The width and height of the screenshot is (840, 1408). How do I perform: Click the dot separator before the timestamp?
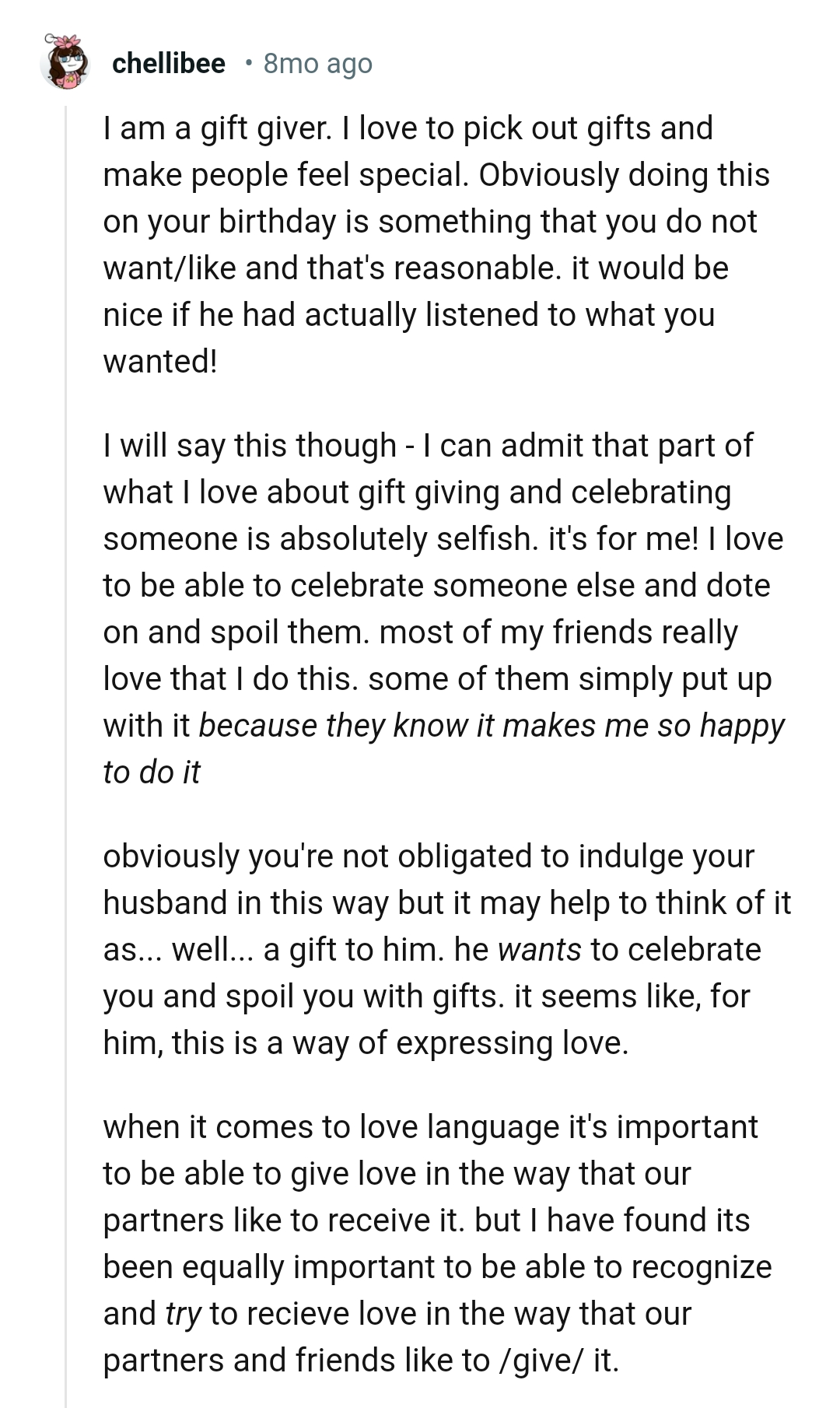(x=247, y=63)
